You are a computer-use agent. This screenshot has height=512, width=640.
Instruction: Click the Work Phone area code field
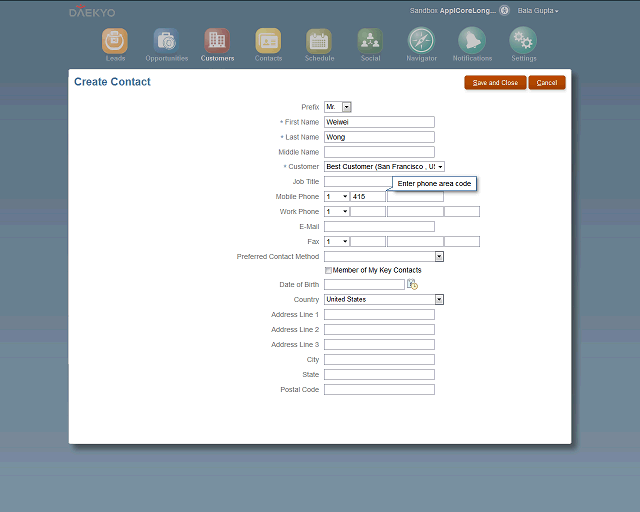point(368,211)
